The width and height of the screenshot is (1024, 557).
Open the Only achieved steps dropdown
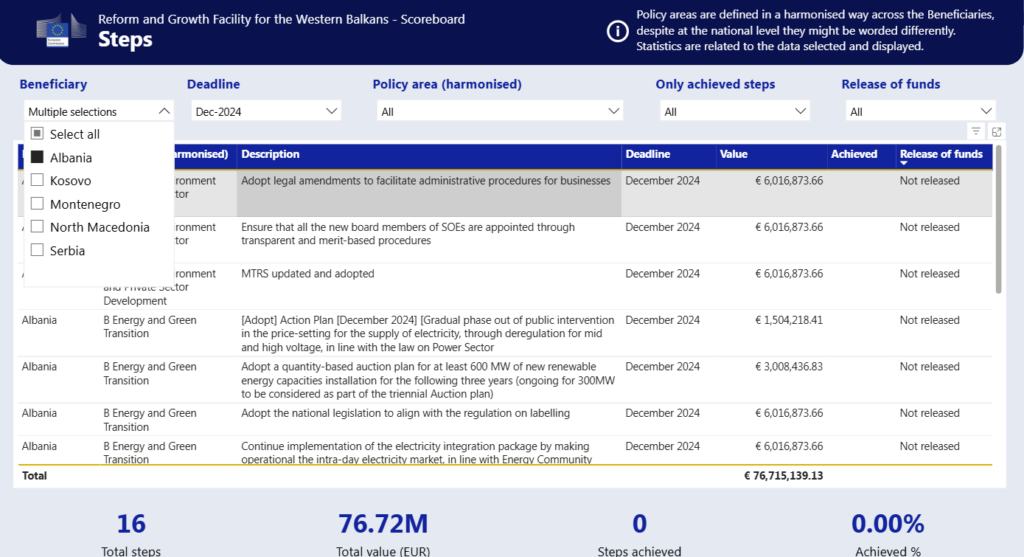[735, 112]
